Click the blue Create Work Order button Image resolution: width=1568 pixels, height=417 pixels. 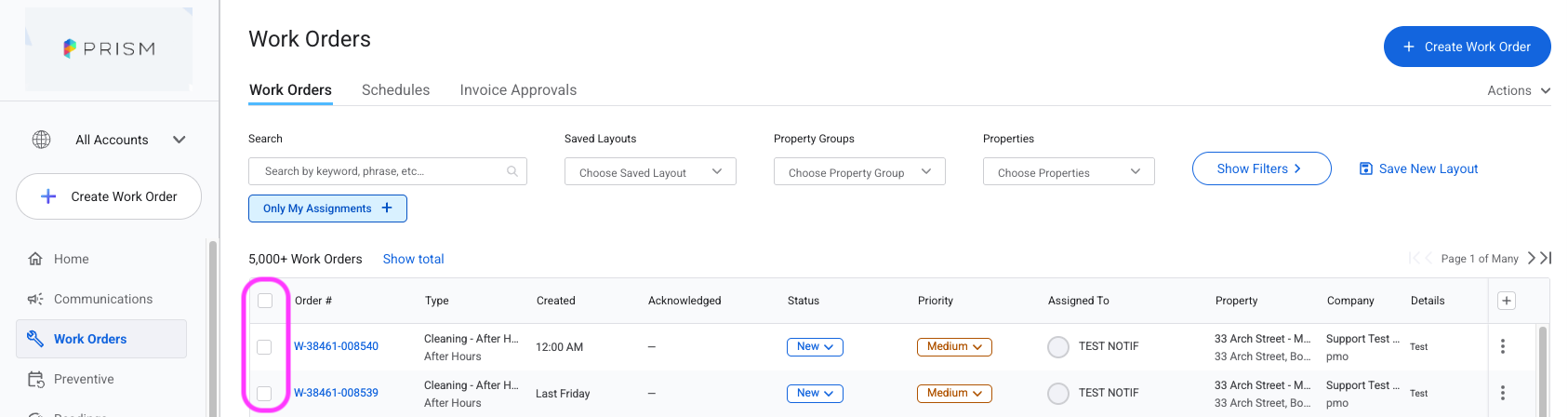point(1467,47)
